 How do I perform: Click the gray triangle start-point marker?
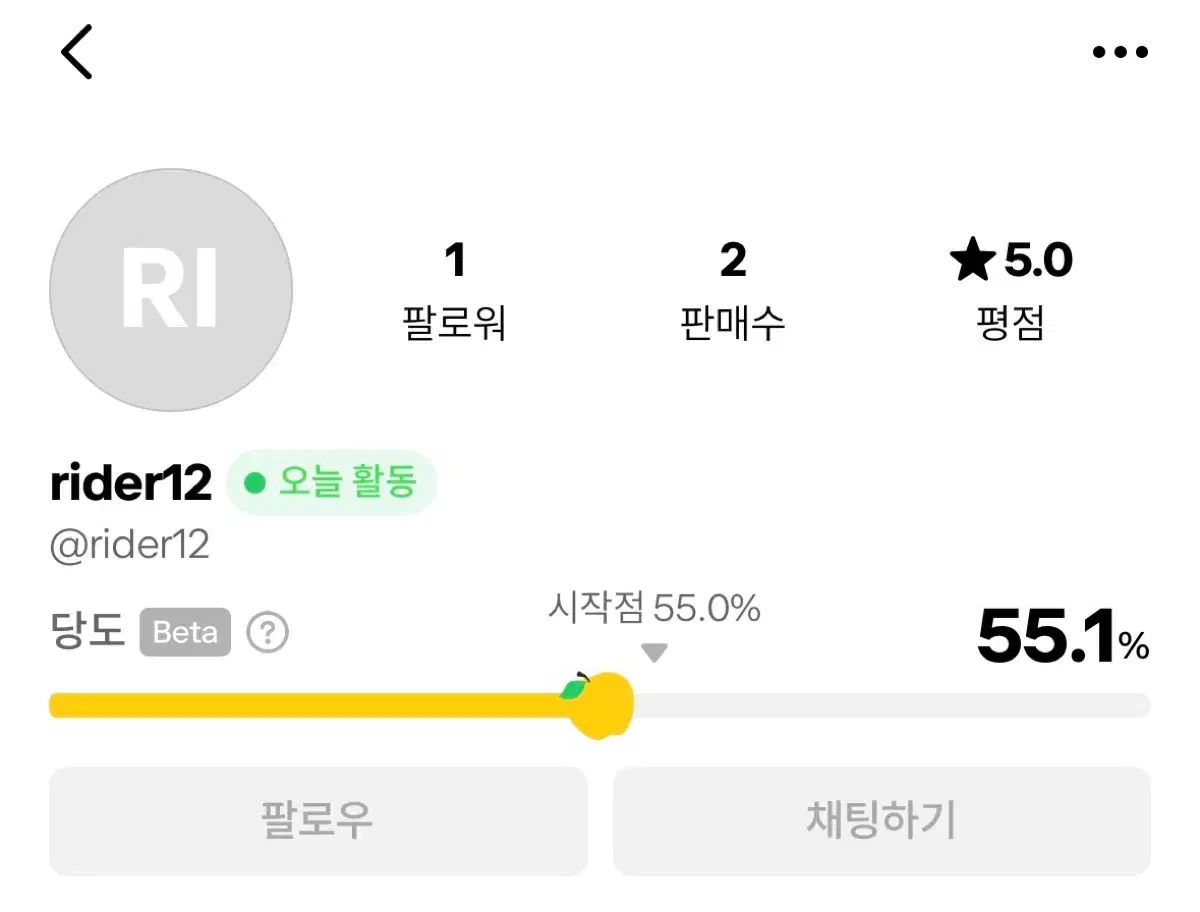click(654, 653)
